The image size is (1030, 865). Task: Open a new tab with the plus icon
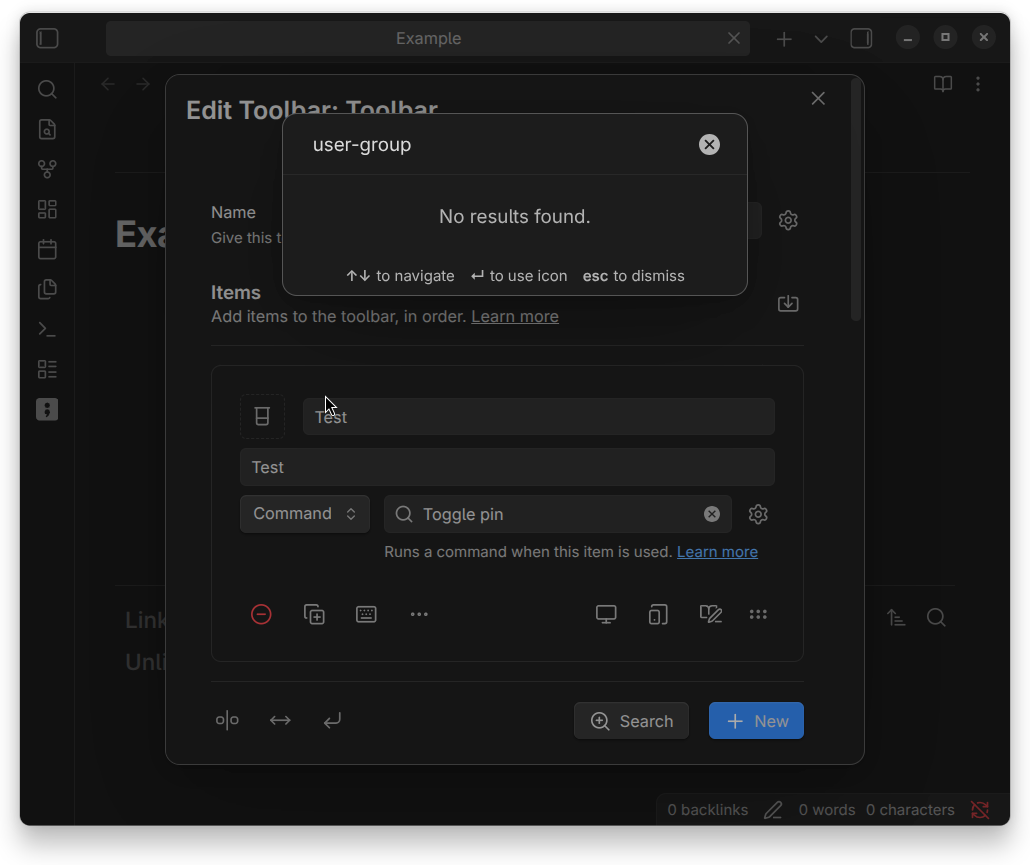tap(784, 39)
